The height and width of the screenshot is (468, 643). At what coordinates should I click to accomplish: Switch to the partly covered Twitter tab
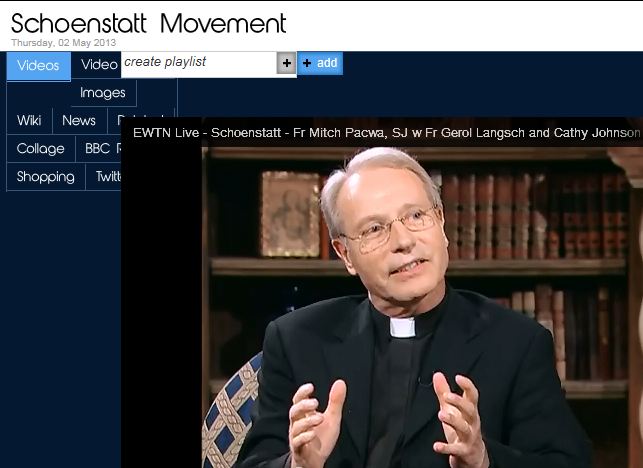point(104,176)
